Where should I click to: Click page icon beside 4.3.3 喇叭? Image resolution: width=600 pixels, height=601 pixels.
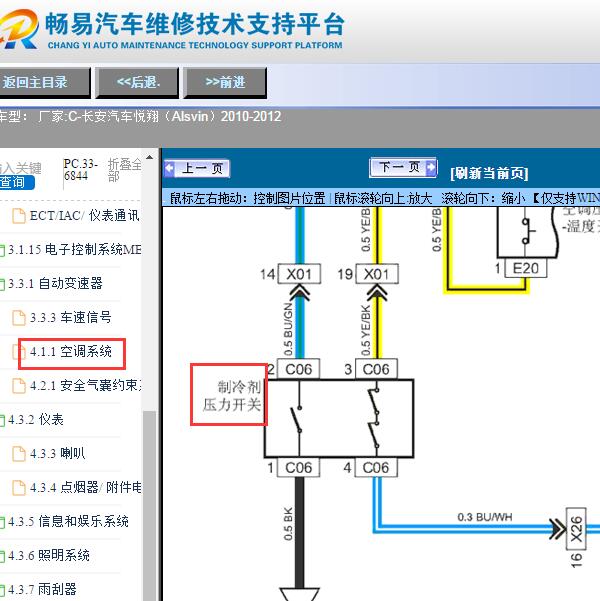(x=19, y=454)
